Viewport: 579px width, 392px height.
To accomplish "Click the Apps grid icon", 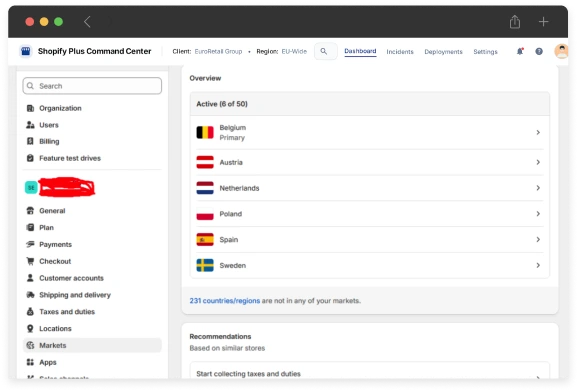I will (x=30, y=362).
